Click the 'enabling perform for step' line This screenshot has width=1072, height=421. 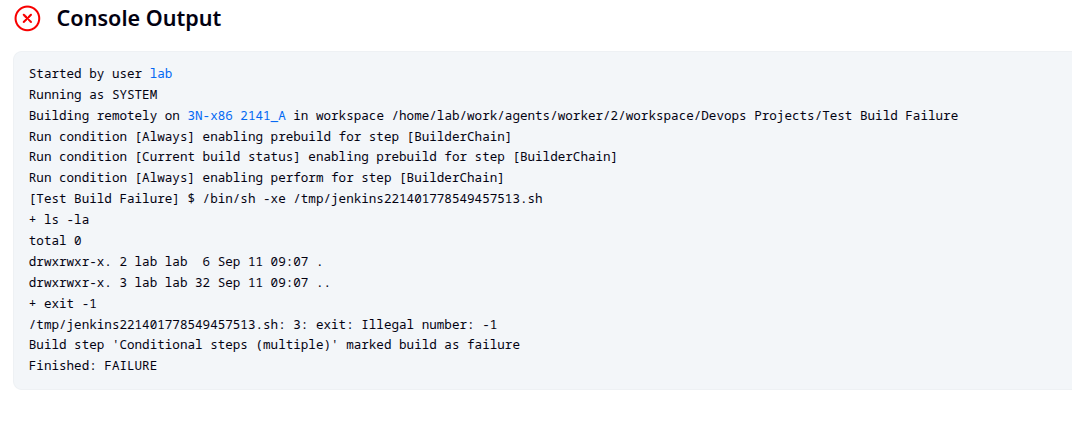click(x=266, y=178)
